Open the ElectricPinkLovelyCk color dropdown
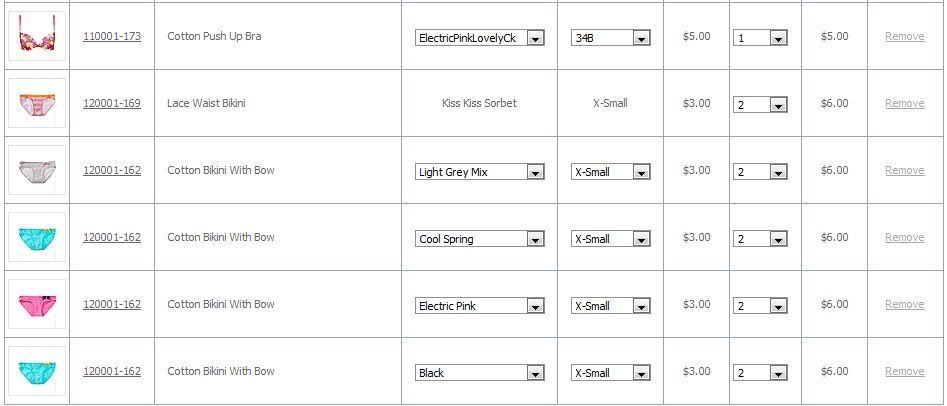947x406 pixels. click(x=480, y=38)
